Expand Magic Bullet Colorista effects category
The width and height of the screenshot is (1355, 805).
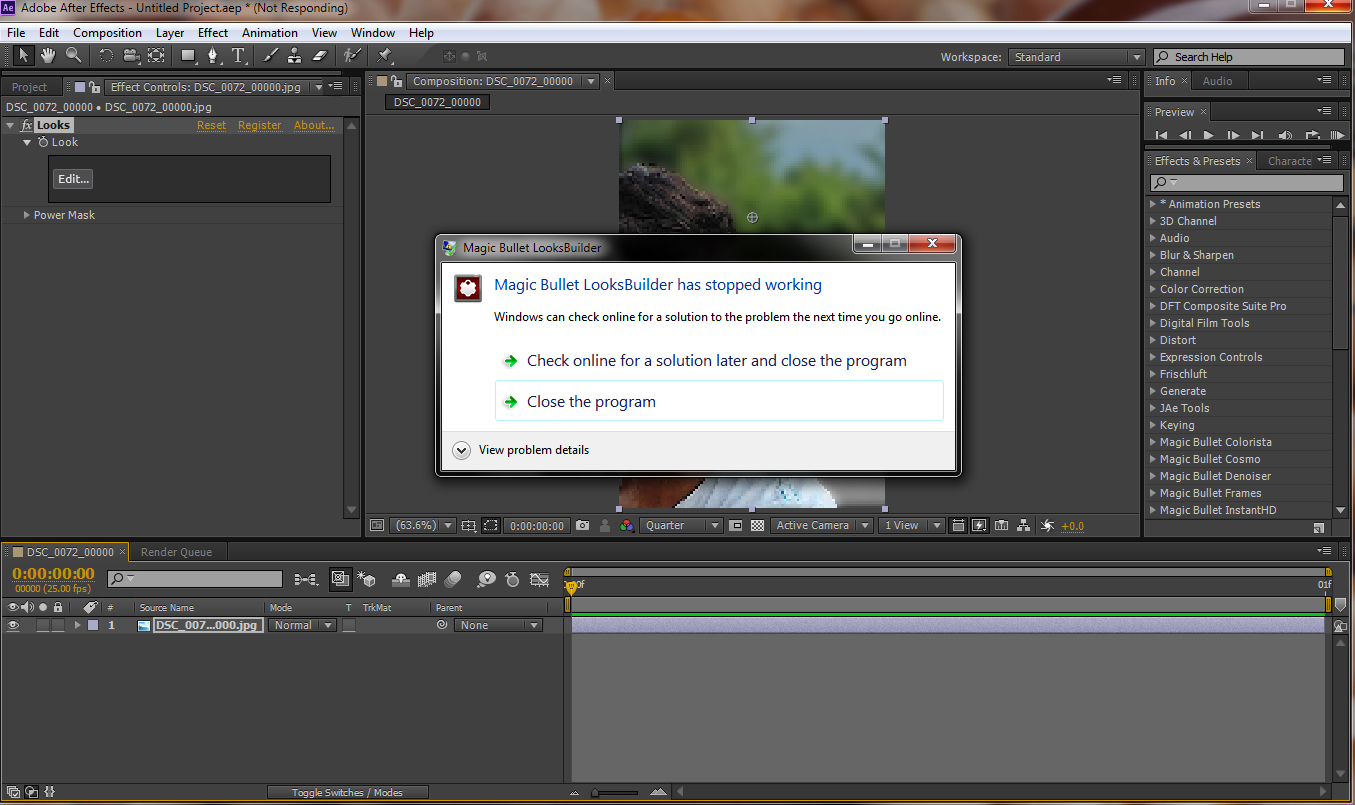click(x=1152, y=442)
